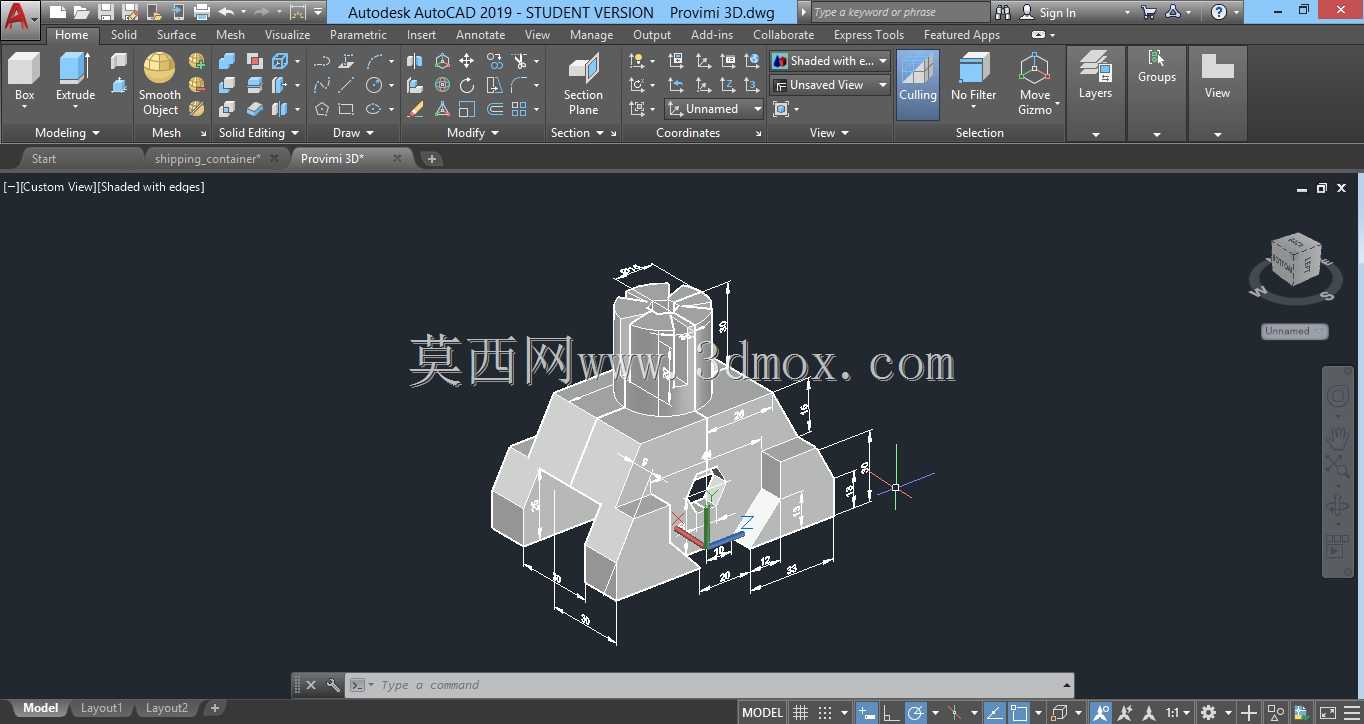
Task: Toggle Culling selection option
Action: 917,84
